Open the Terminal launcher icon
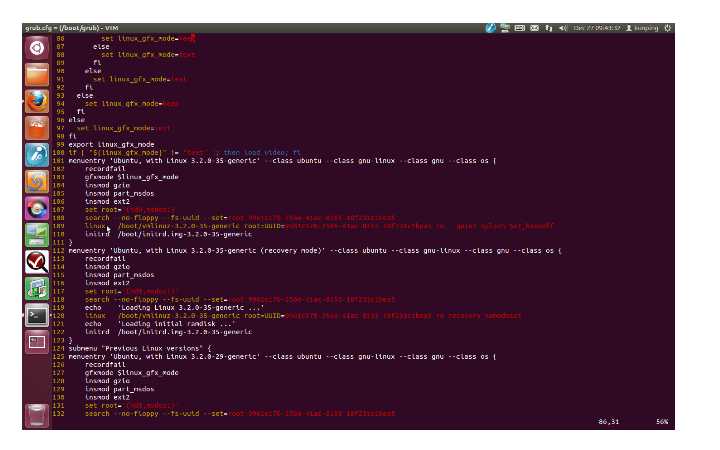 tap(37, 315)
